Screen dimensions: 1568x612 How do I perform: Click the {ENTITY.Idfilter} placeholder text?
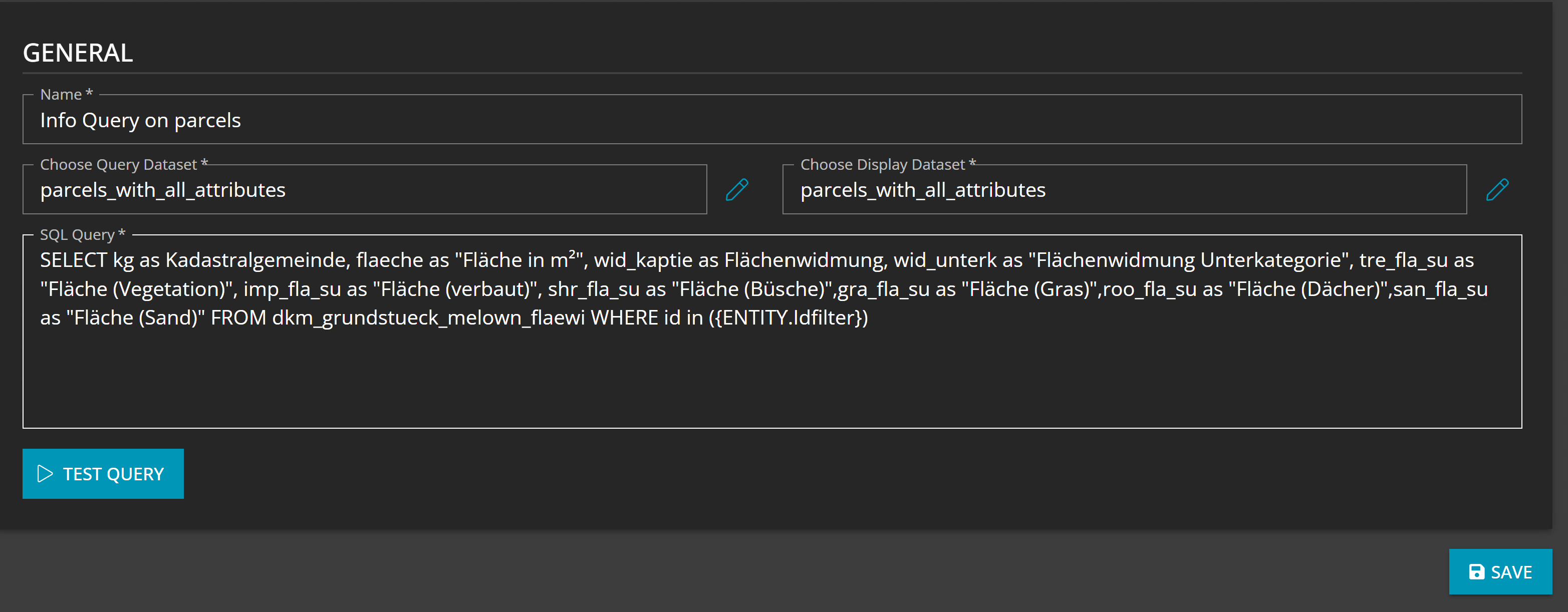coord(789,318)
